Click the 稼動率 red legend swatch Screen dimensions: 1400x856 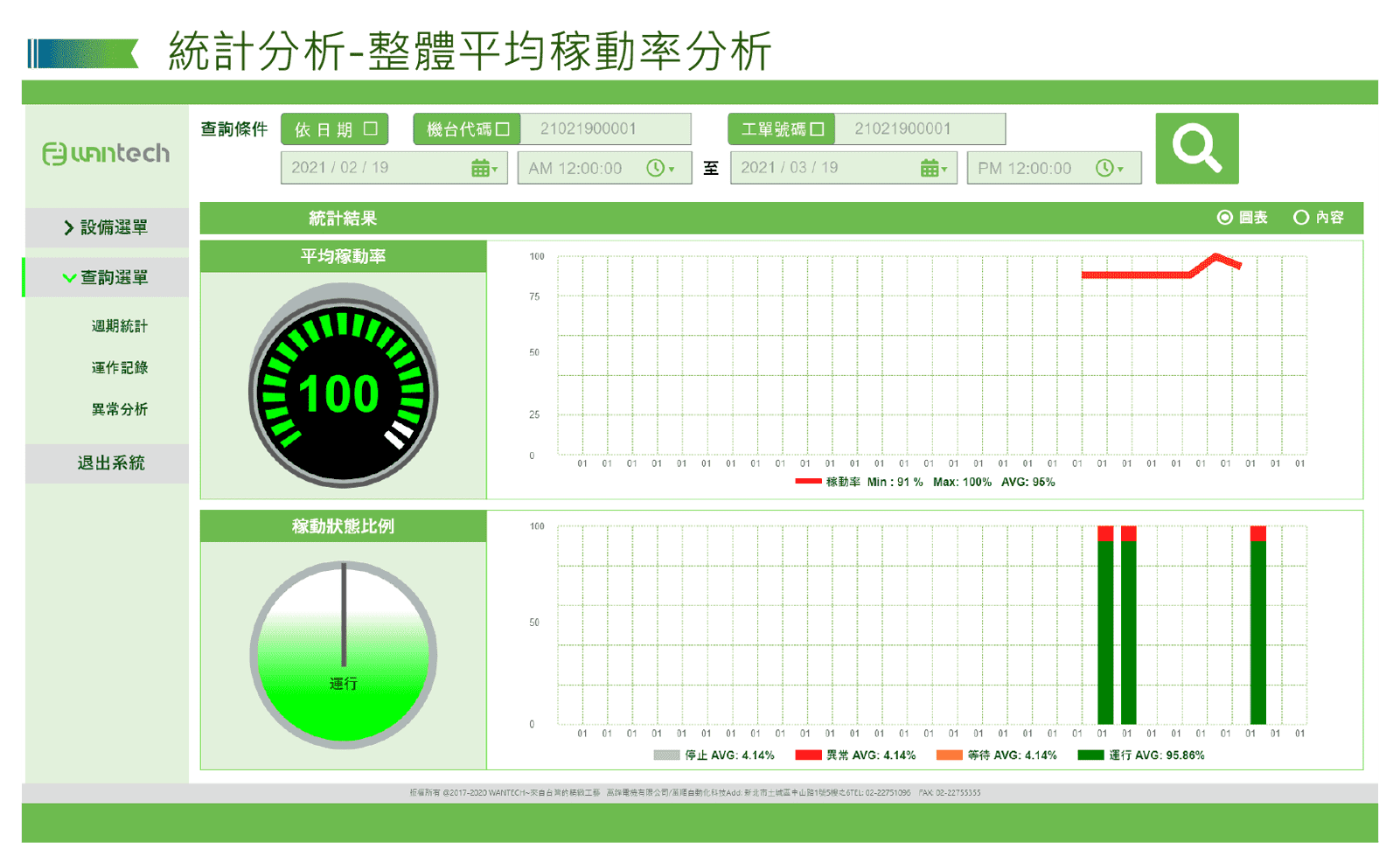pyautogui.click(x=808, y=482)
